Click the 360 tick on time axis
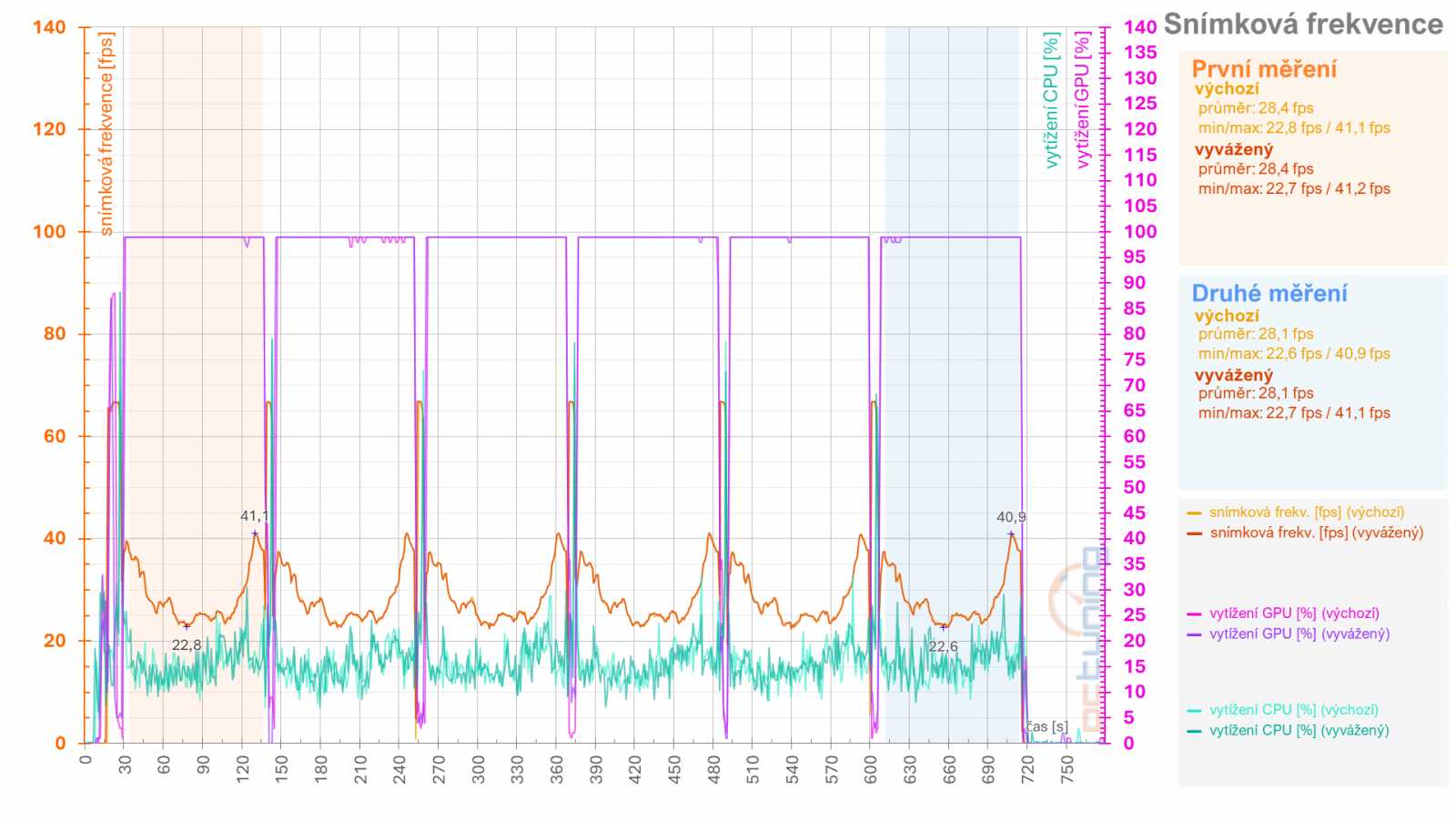This screenshot has height=821, width=1456. click(x=556, y=769)
